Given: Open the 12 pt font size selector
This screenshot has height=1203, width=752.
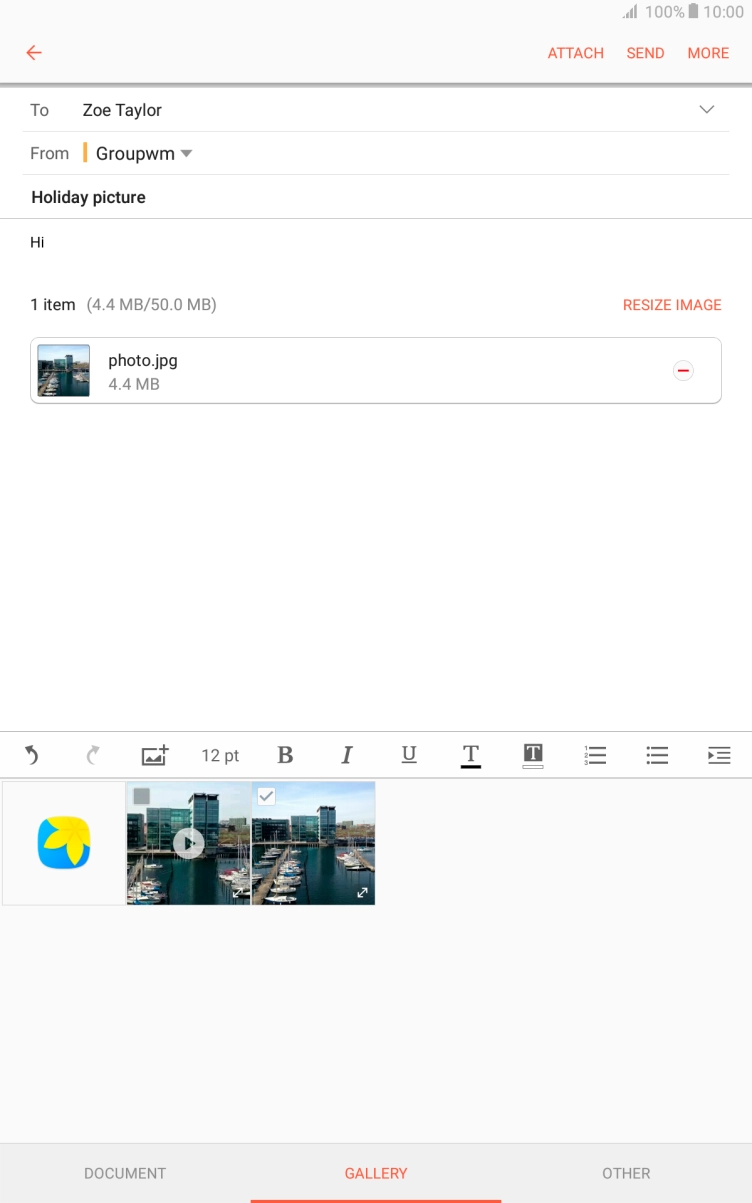Looking at the screenshot, I should click(x=220, y=755).
